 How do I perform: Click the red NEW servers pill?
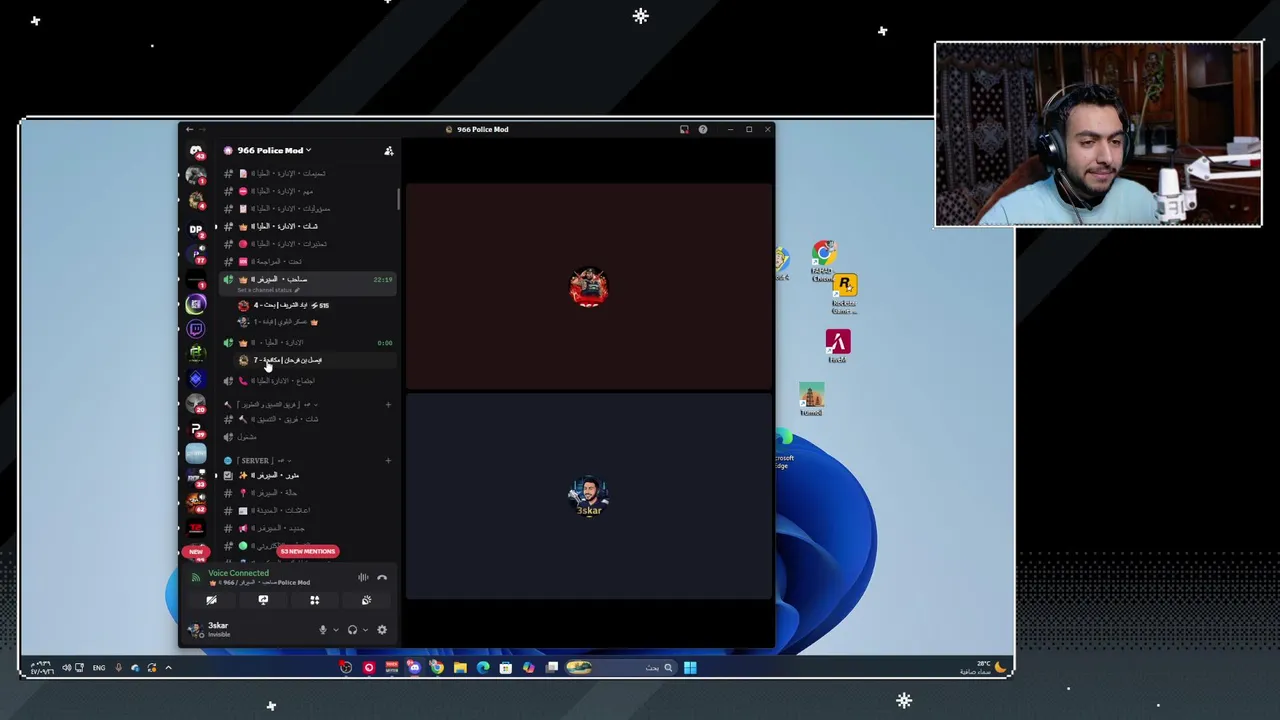tap(196, 551)
